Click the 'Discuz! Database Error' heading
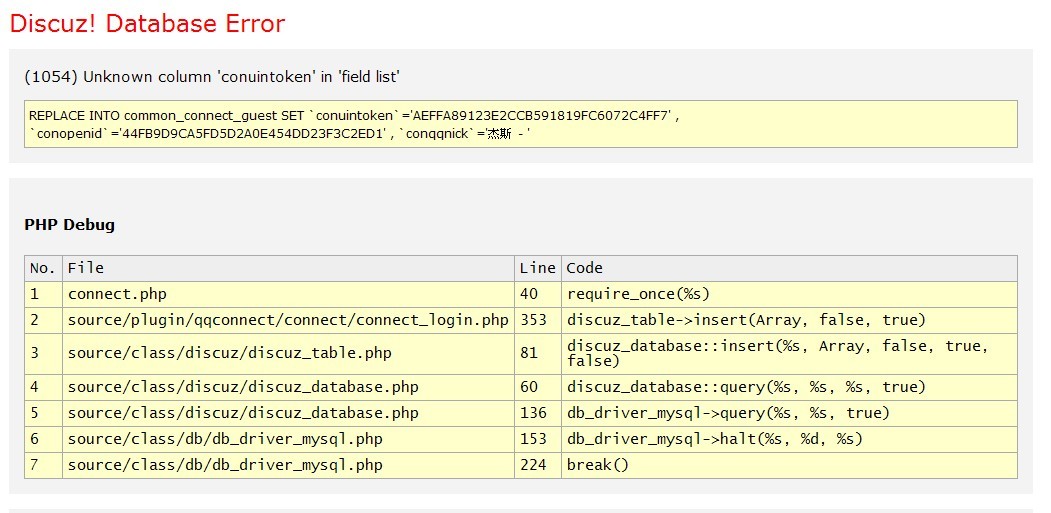This screenshot has width=1051, height=513. point(147,24)
